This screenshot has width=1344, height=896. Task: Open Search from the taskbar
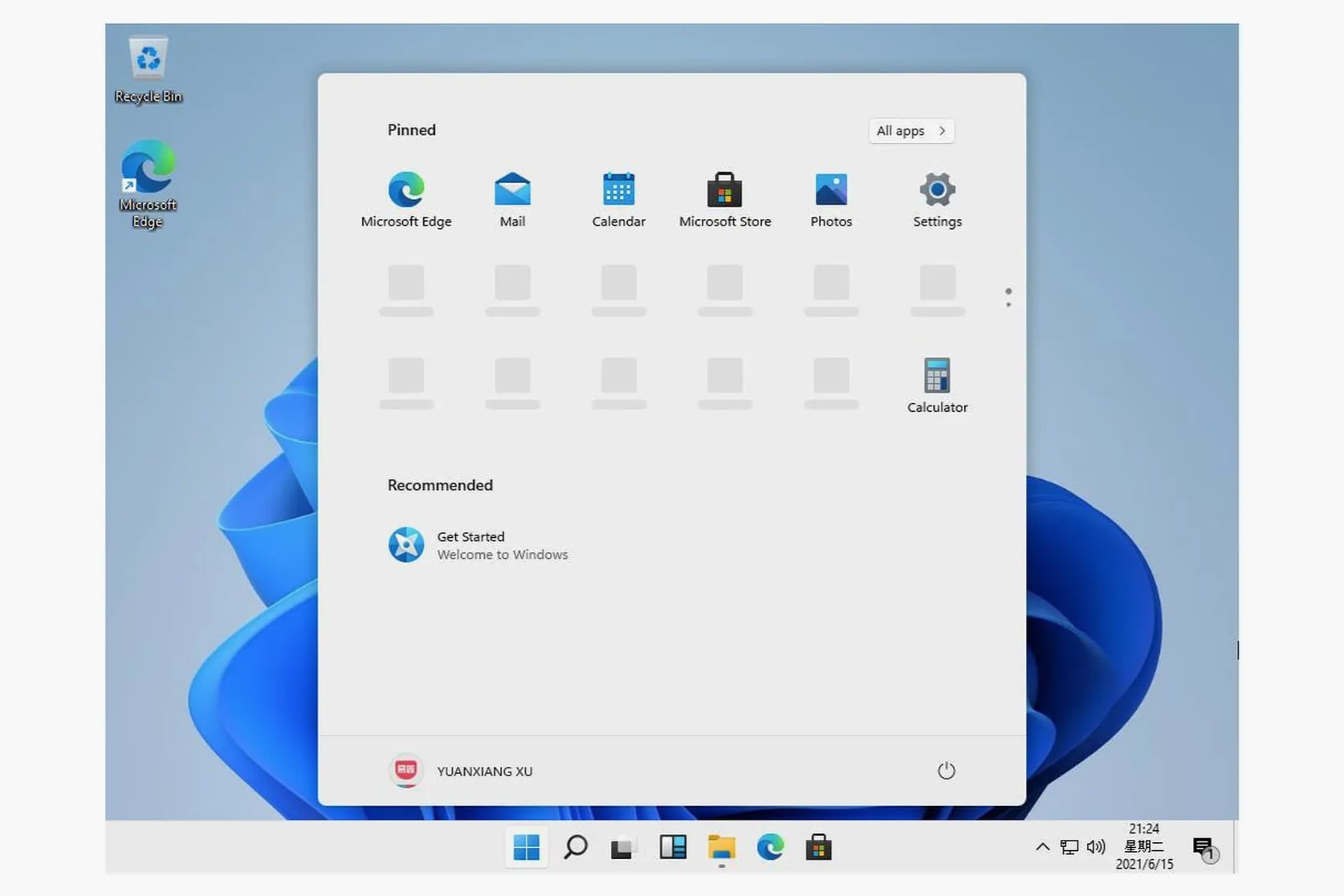click(x=576, y=847)
